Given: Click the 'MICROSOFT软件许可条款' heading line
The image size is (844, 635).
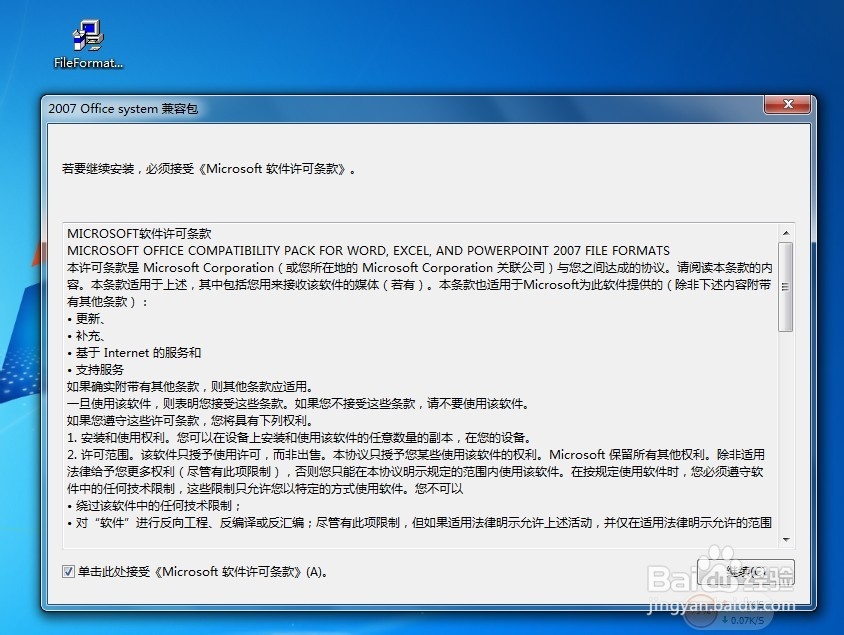Looking at the screenshot, I should [139, 234].
